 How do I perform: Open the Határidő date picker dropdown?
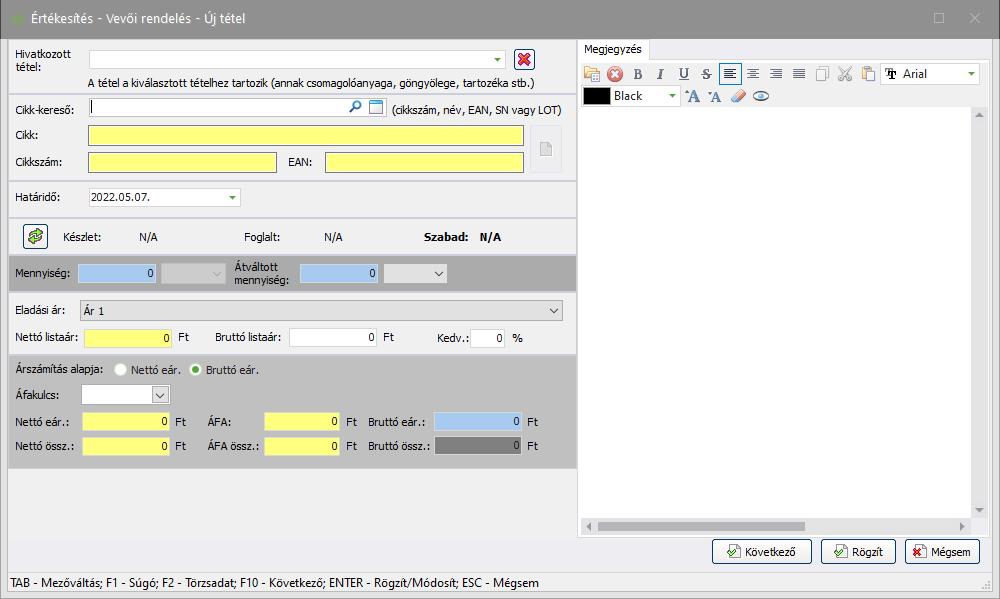[233, 198]
